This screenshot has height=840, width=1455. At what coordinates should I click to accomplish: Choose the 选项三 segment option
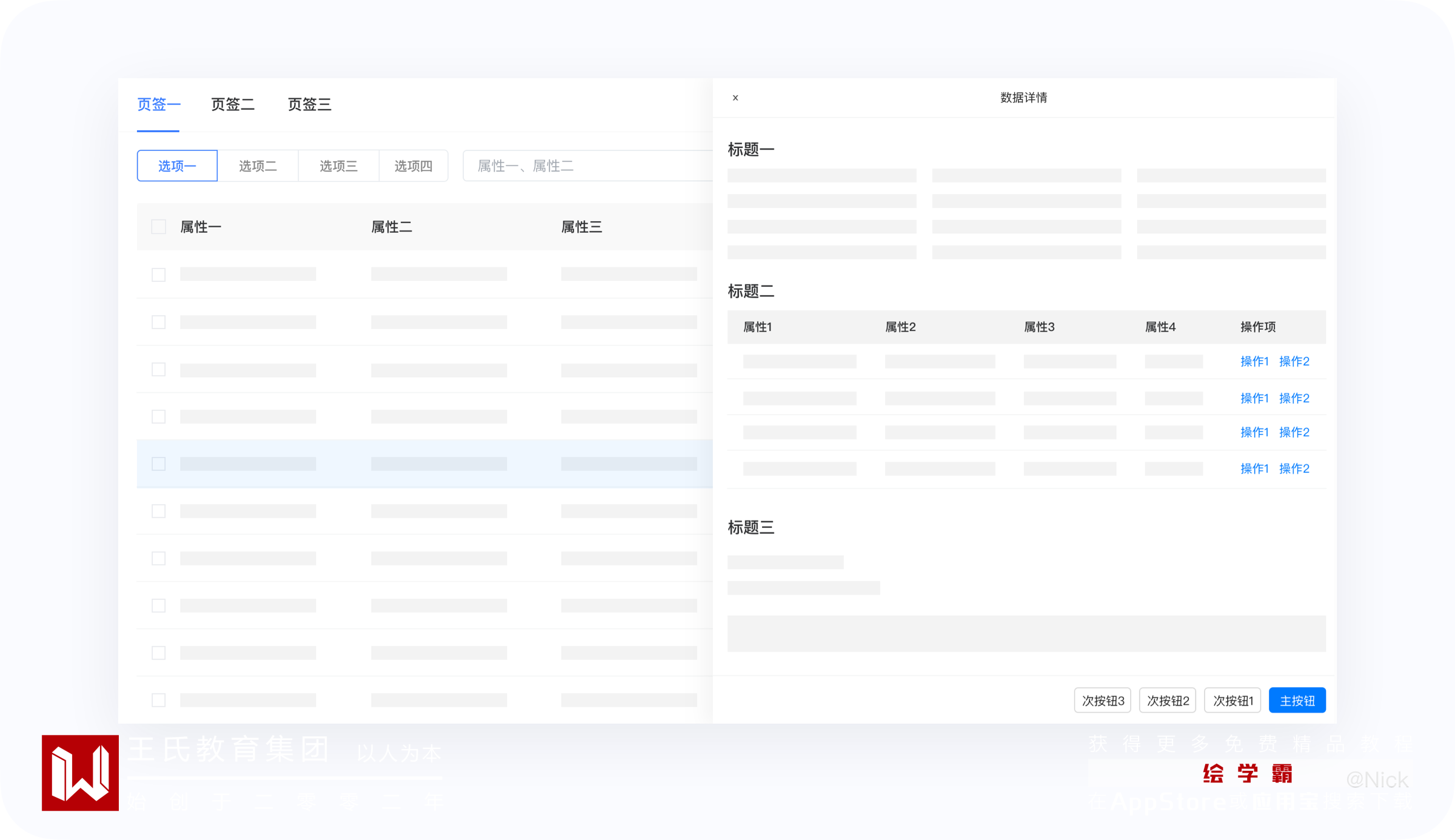[x=338, y=166]
